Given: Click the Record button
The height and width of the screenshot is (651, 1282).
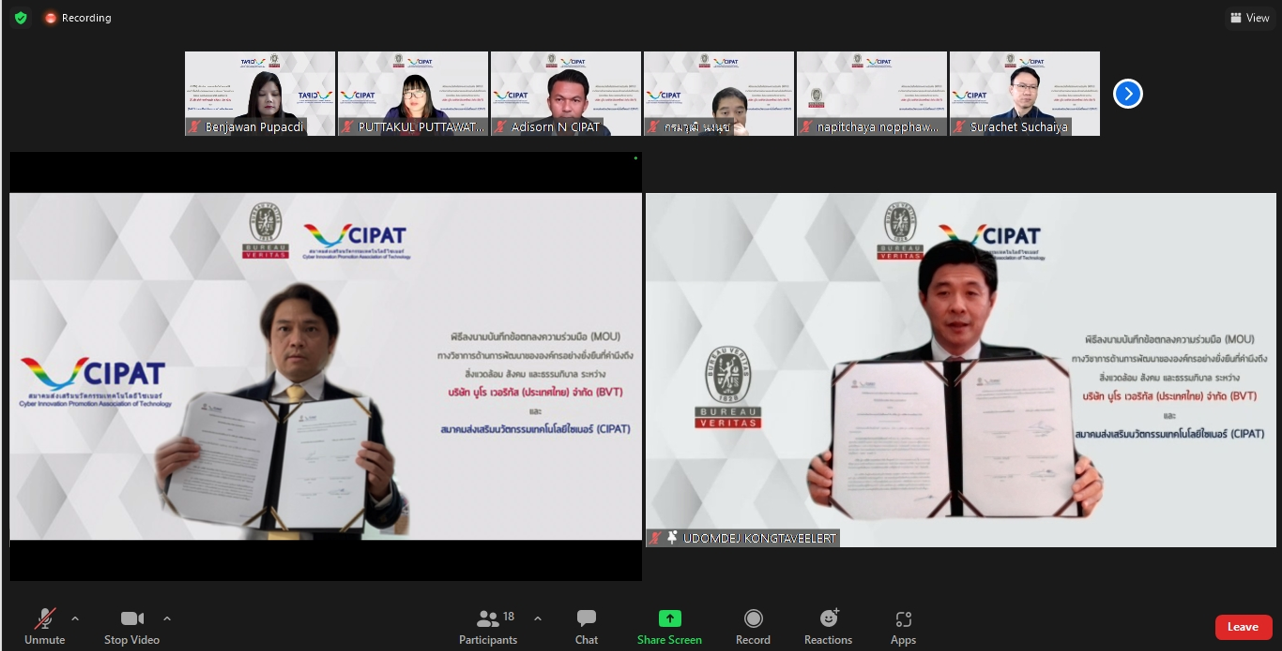Looking at the screenshot, I should pyautogui.click(x=753, y=627).
